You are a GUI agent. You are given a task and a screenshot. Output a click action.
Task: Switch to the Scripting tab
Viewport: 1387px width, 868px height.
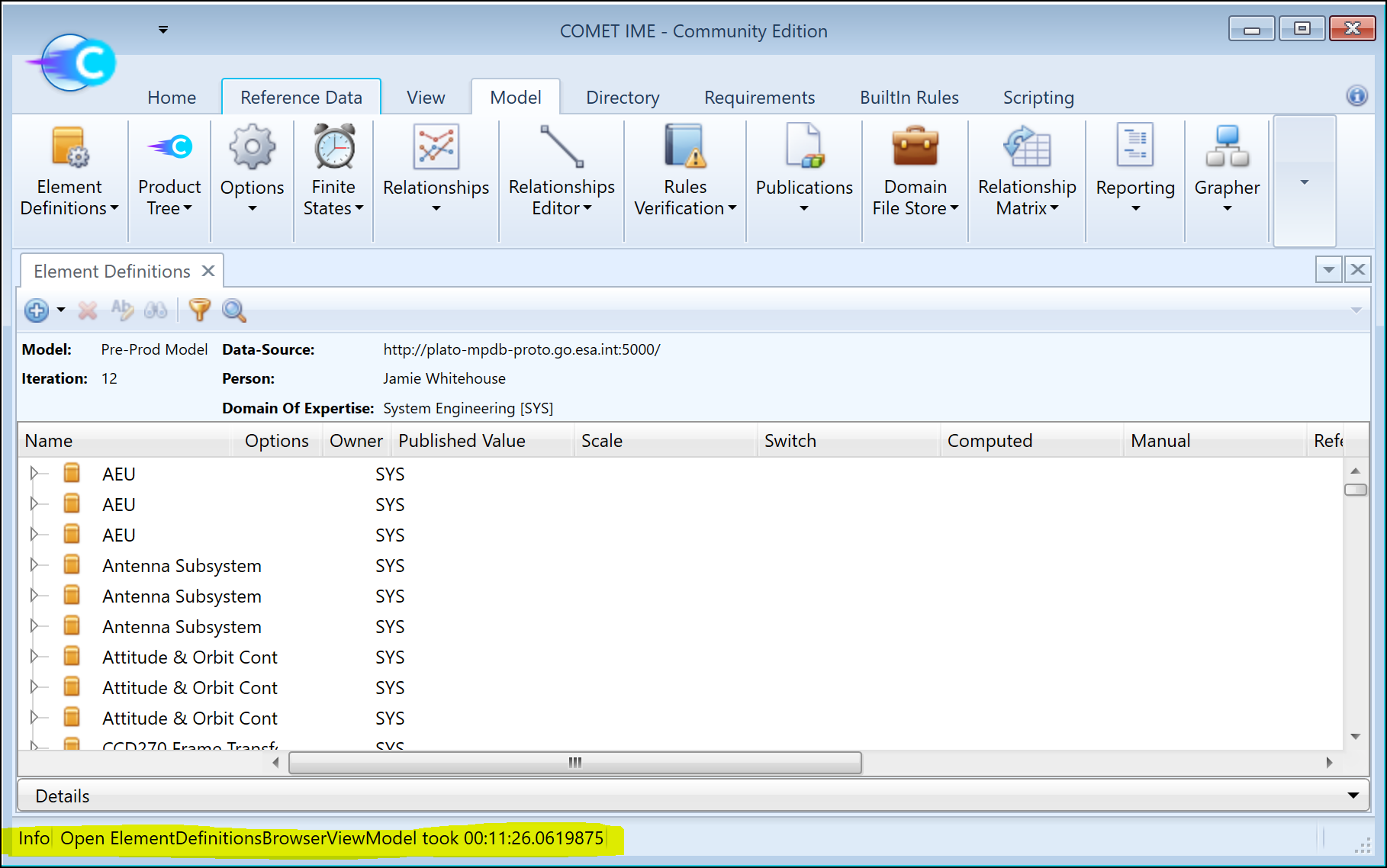tap(1038, 97)
